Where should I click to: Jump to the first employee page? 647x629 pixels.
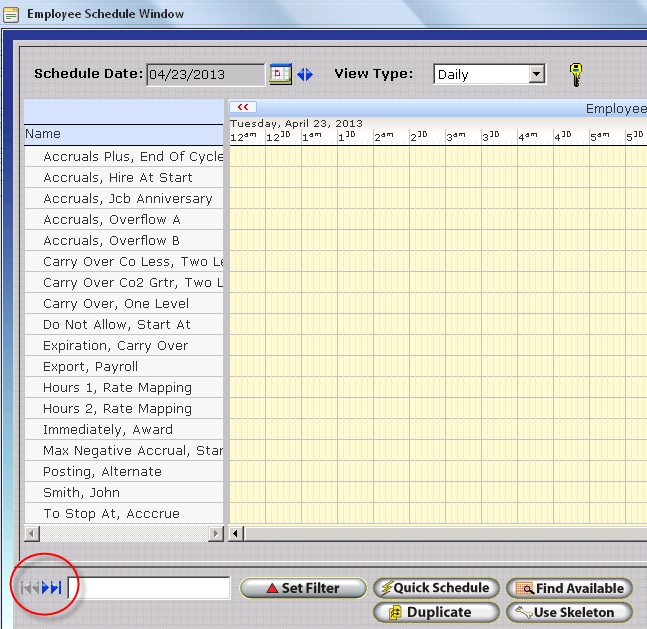tap(26, 588)
